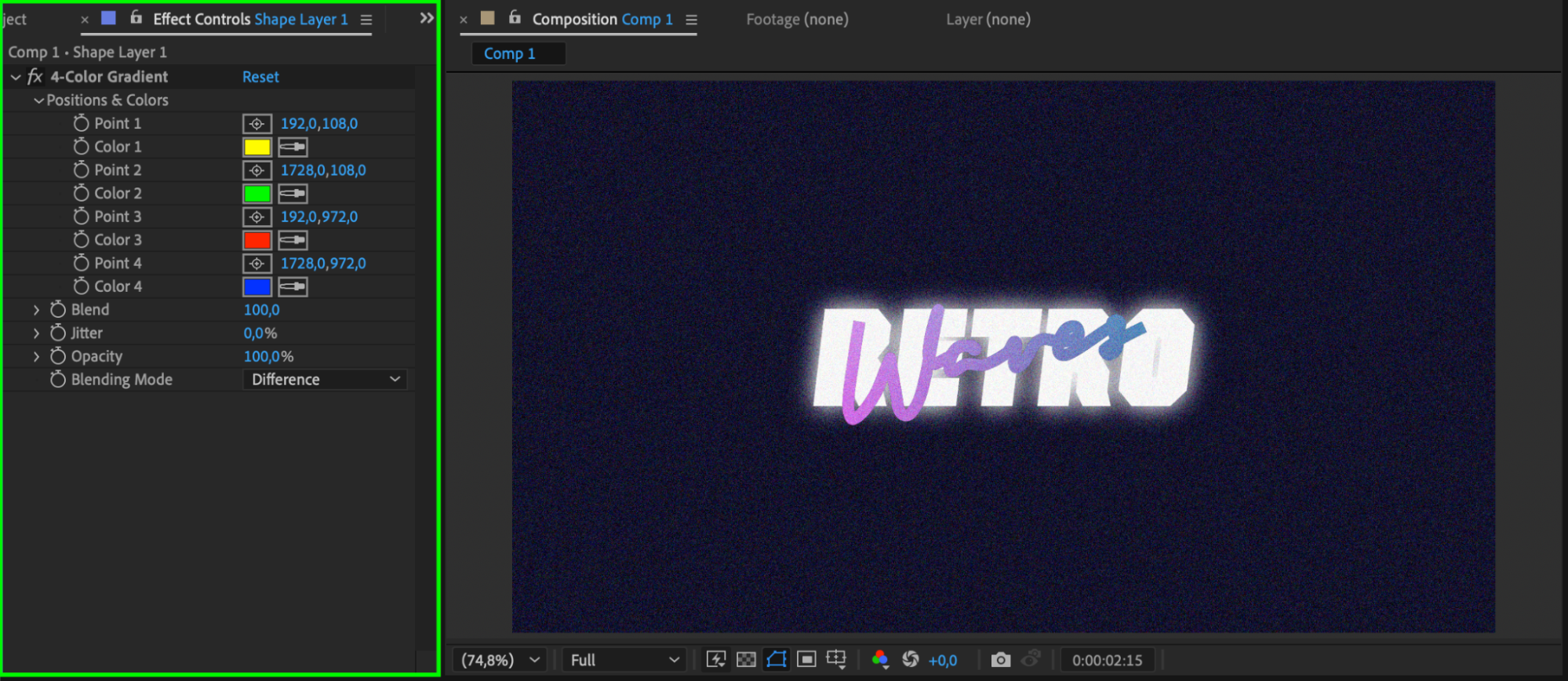Open grid and guide options
This screenshot has width=1568, height=681.
836,660
